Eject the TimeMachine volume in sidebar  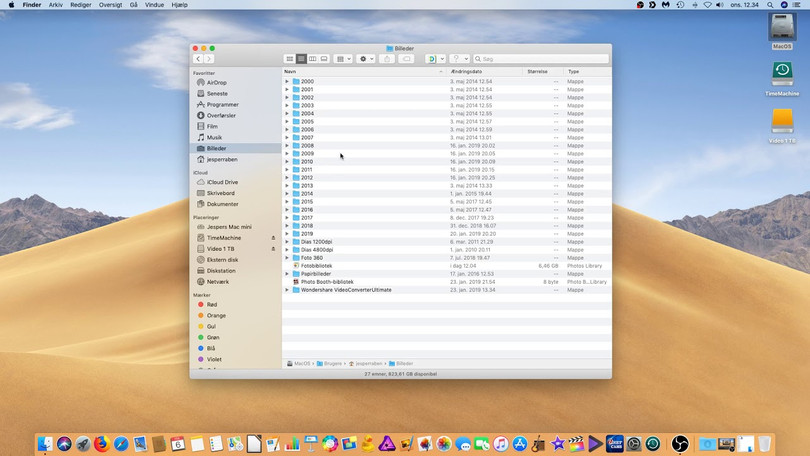pos(273,238)
